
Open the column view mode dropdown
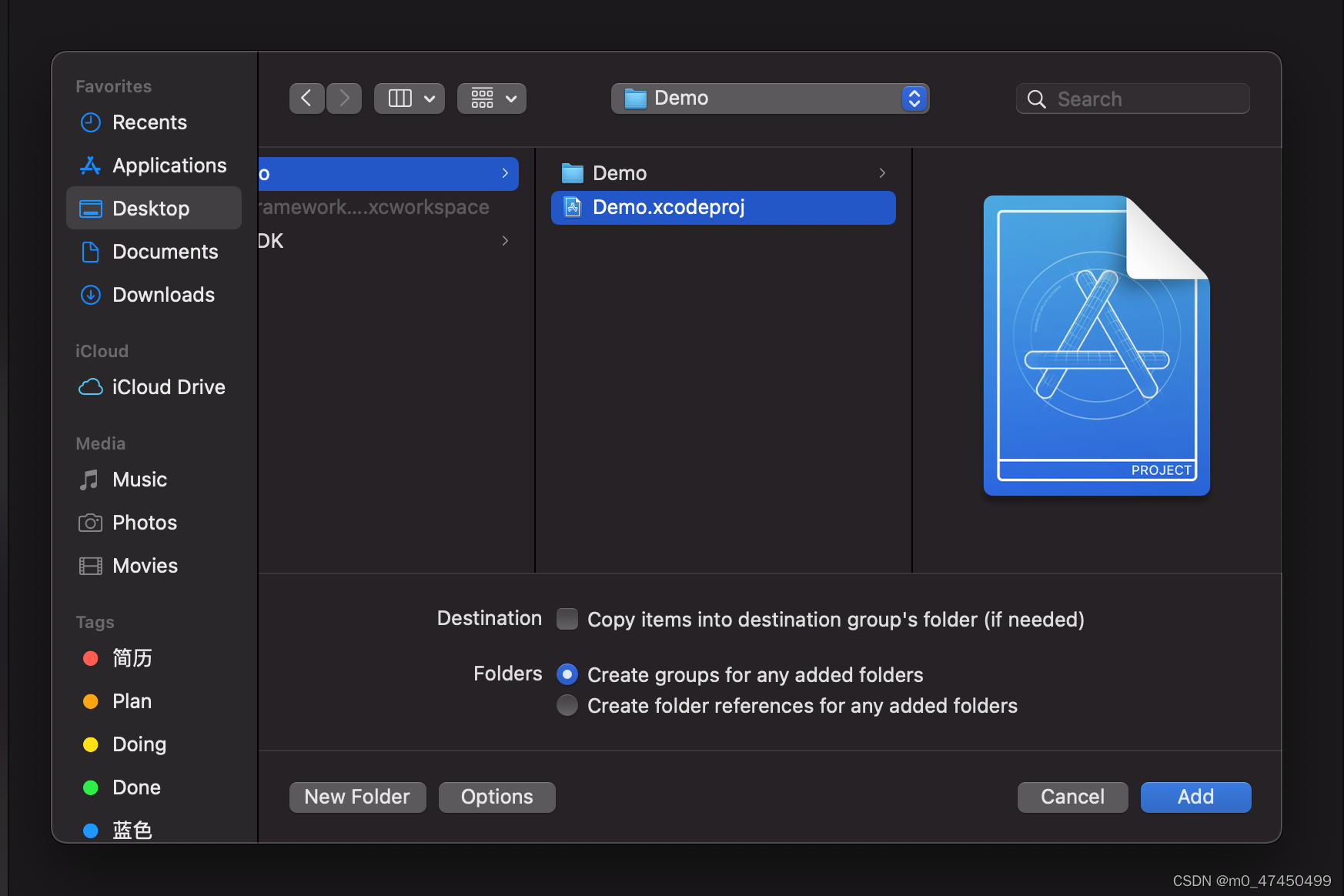410,99
